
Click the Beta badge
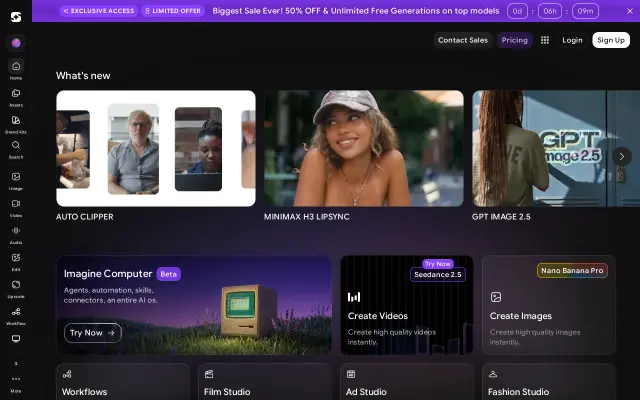(169, 274)
